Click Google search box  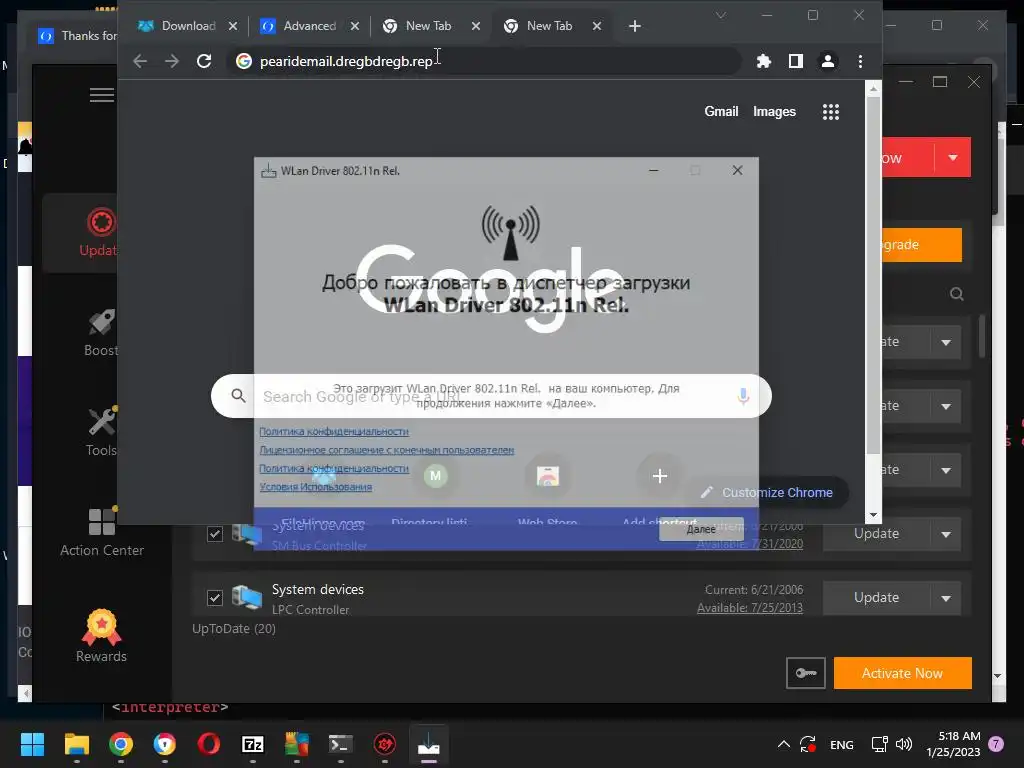click(491, 396)
